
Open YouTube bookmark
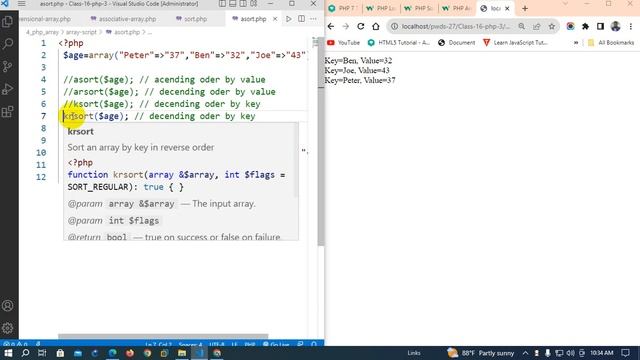pyautogui.click(x=344, y=42)
